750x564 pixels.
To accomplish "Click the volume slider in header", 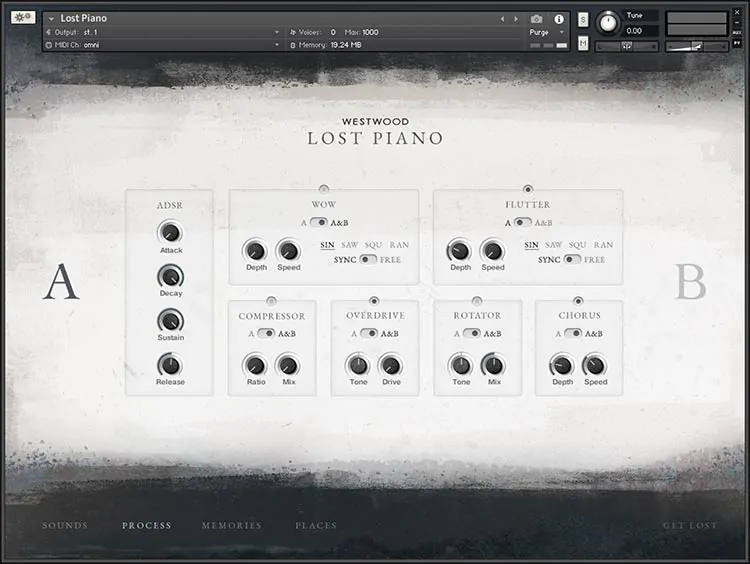I will pos(696,46).
